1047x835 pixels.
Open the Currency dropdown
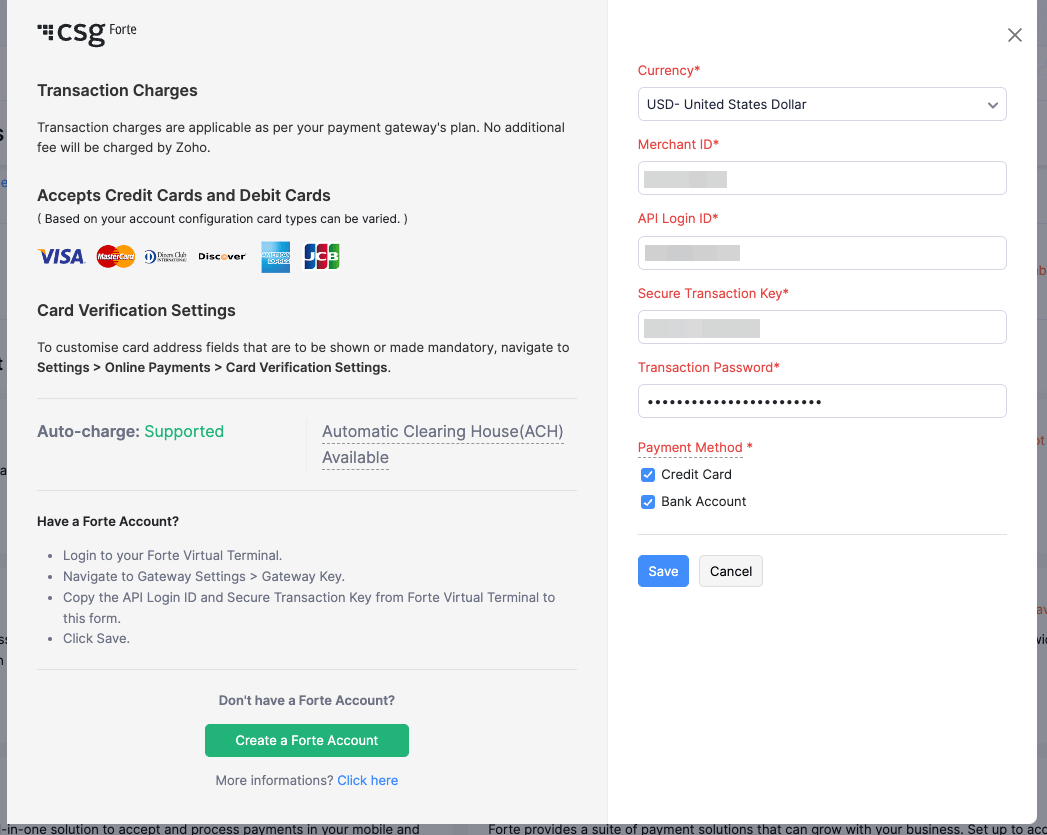click(822, 104)
